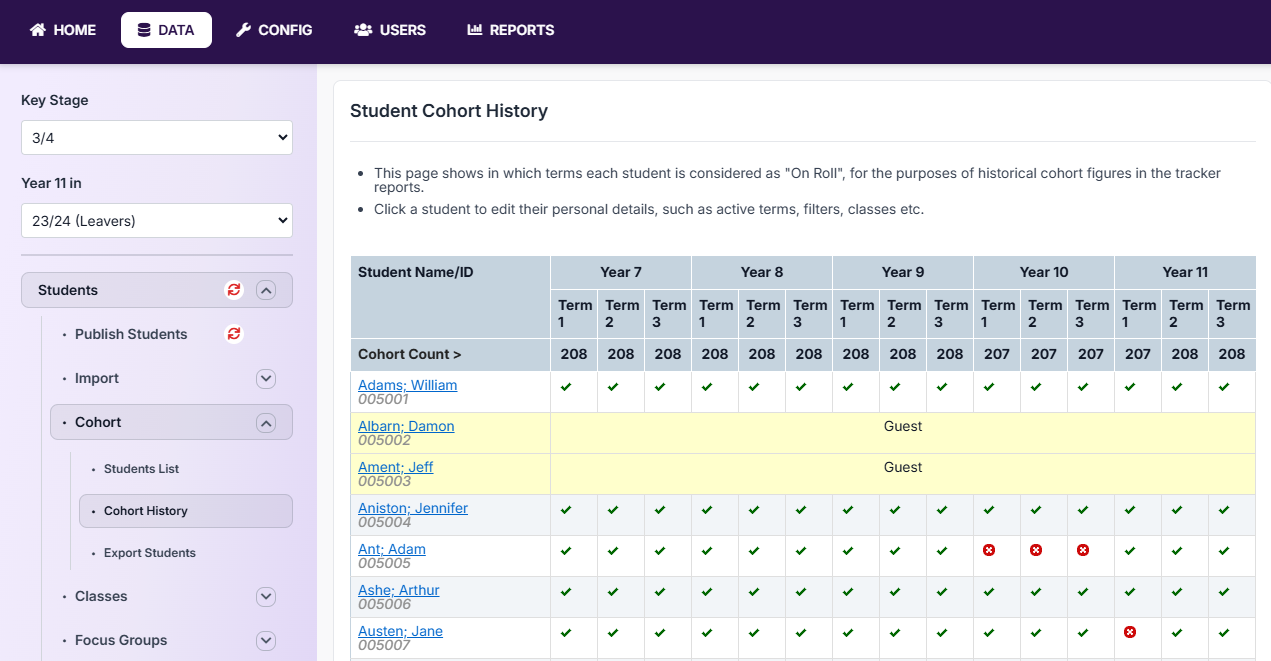
Task: Open the Year 11 in dropdown
Action: click(x=157, y=221)
